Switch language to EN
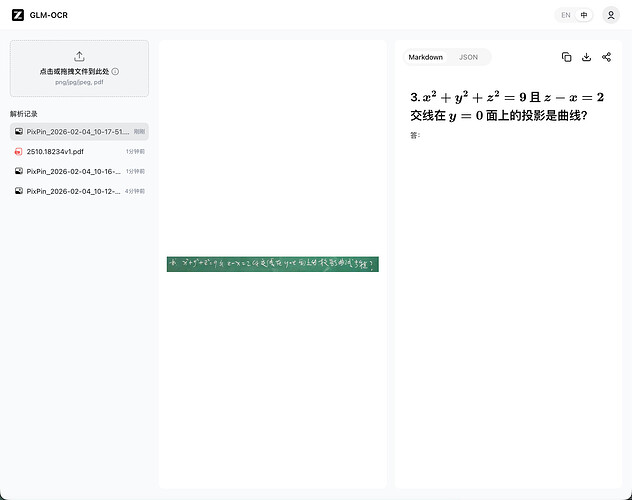This screenshot has width=632, height=500. click(565, 15)
